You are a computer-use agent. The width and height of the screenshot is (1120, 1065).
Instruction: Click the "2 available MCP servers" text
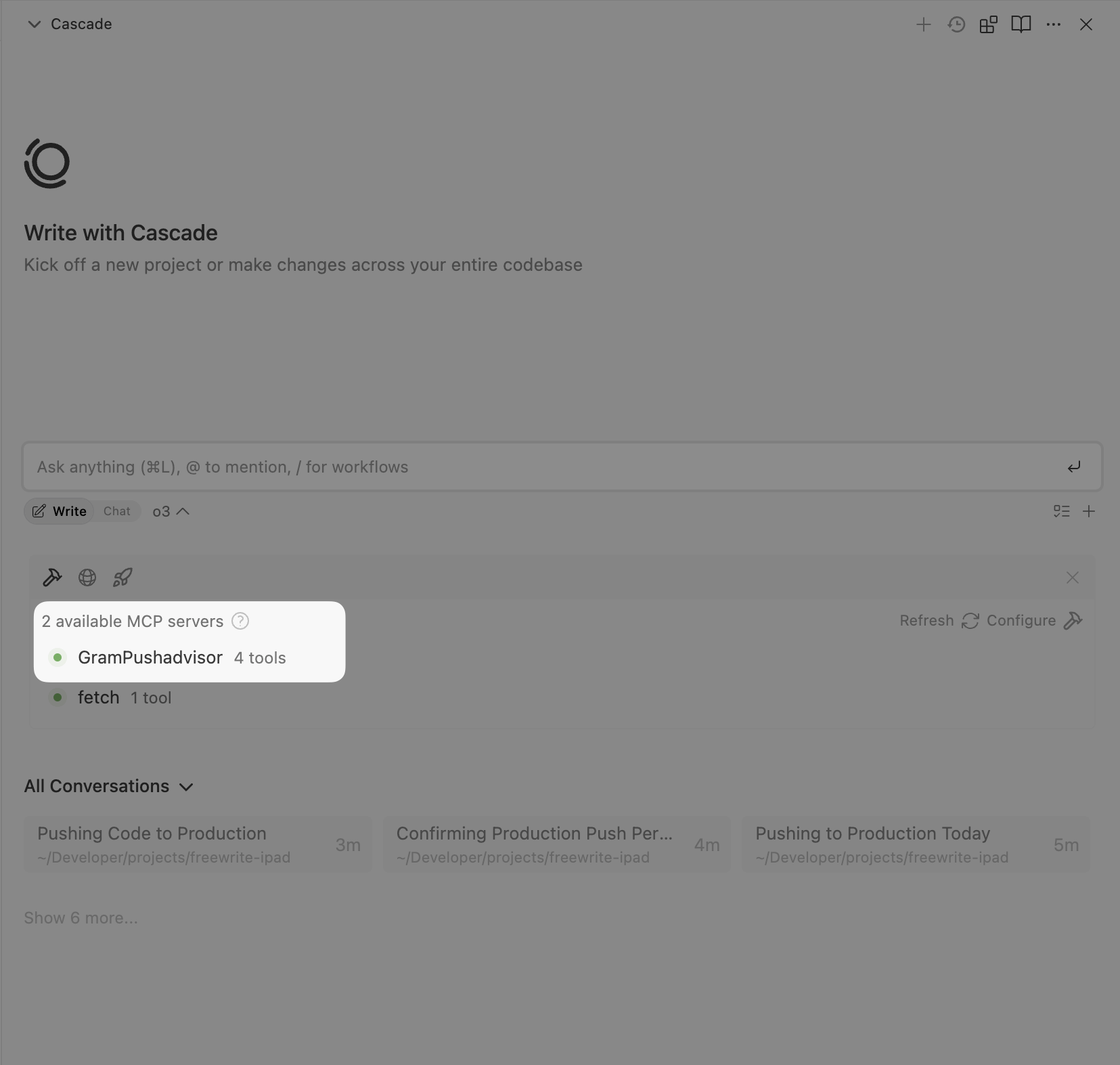coord(133,622)
